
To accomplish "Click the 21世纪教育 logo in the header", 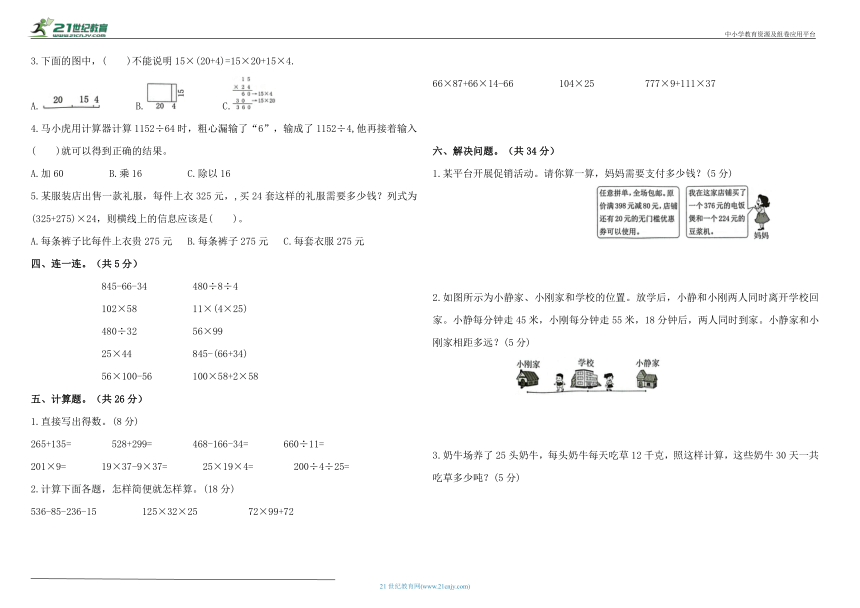I will [69, 27].
